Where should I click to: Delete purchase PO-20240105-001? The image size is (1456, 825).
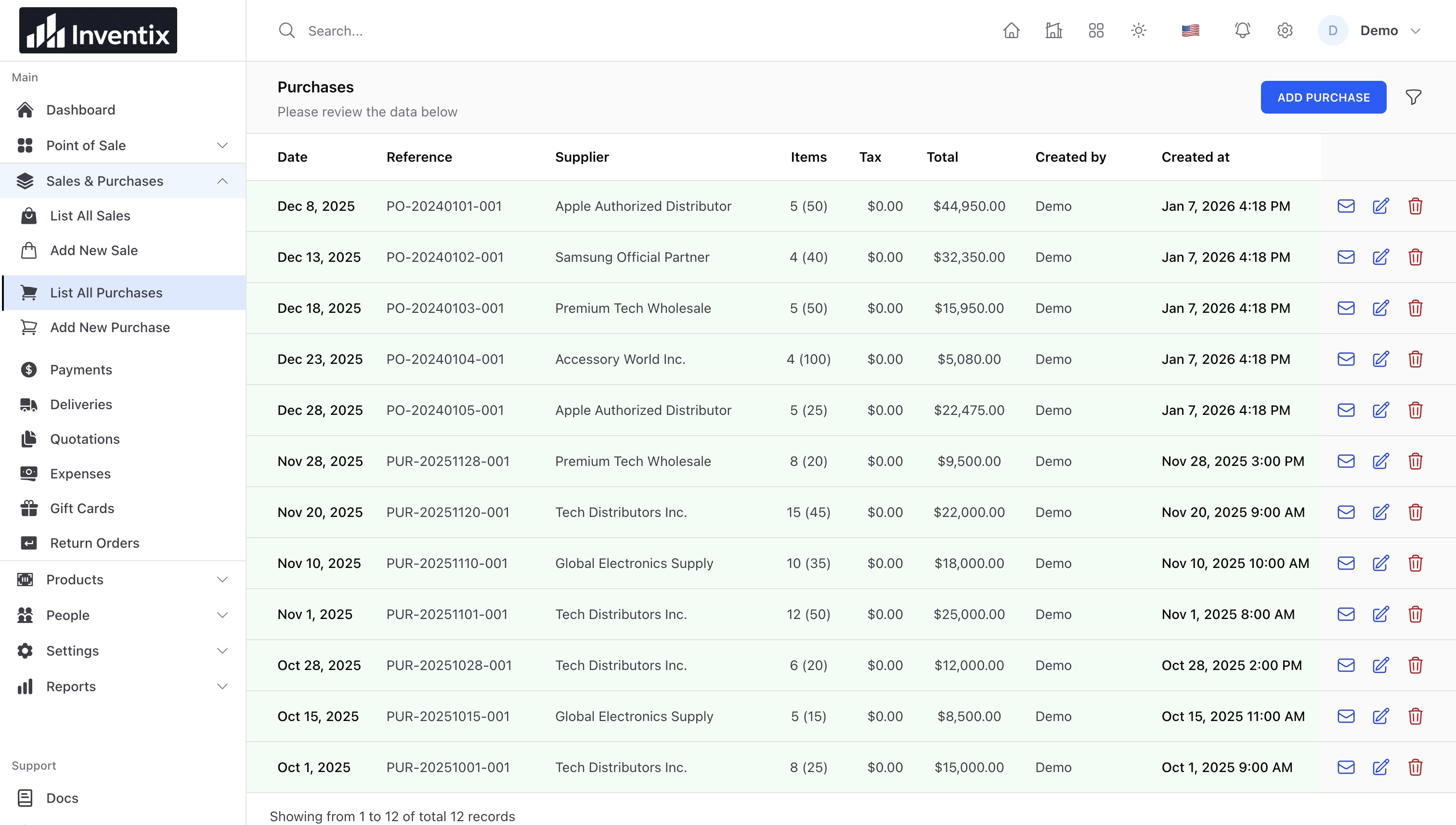coord(1415,410)
